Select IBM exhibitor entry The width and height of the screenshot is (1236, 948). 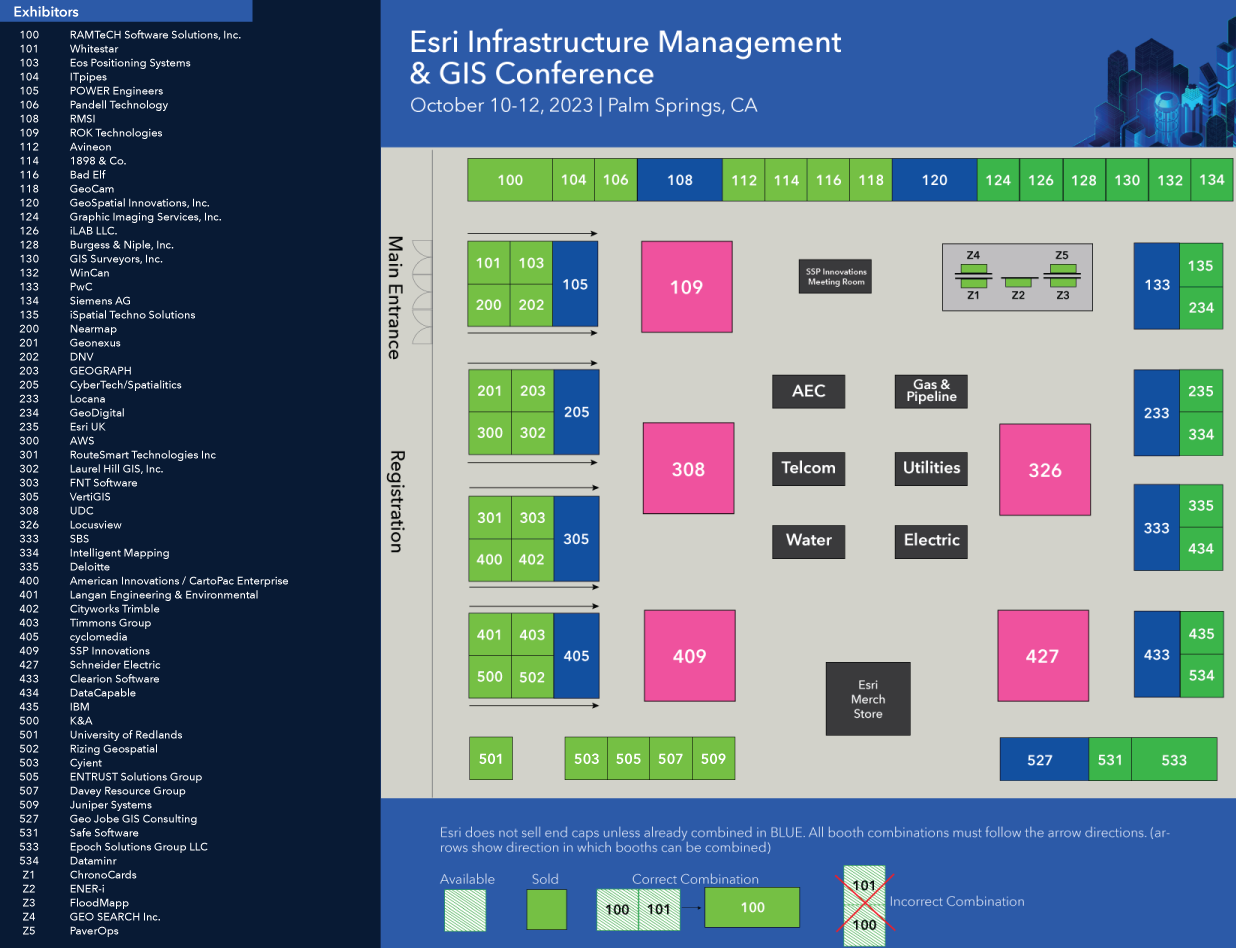pos(80,707)
